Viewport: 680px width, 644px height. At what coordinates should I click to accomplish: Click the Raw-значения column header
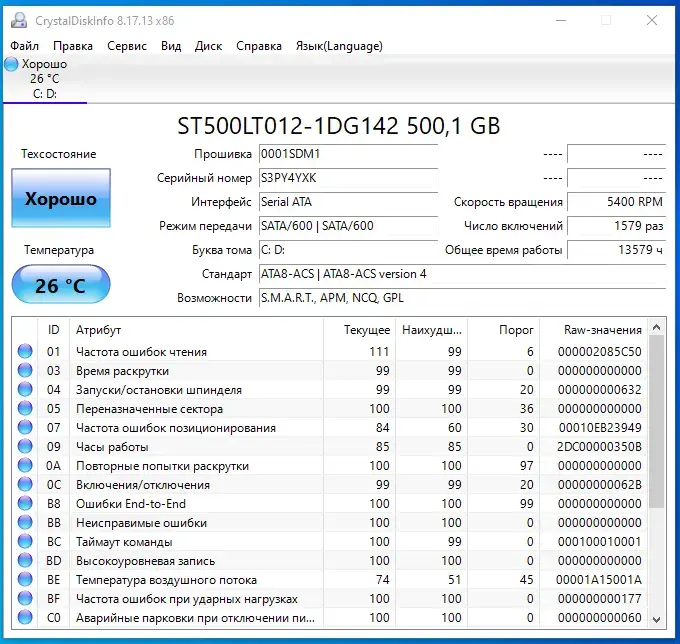pos(593,330)
